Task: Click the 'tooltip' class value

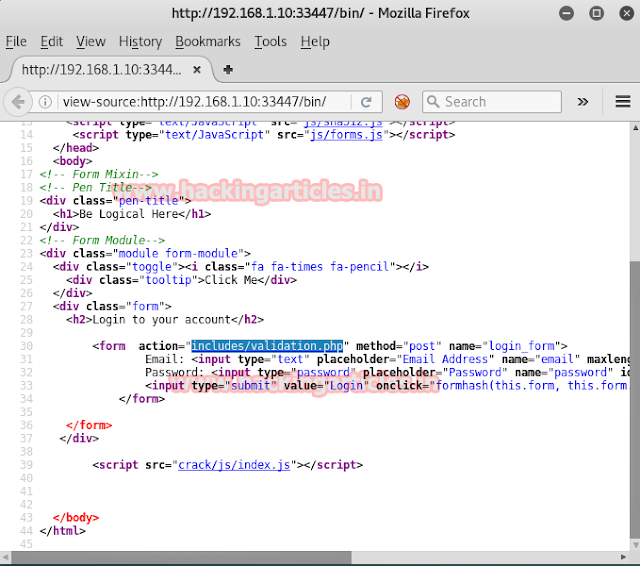Action: (x=168, y=280)
